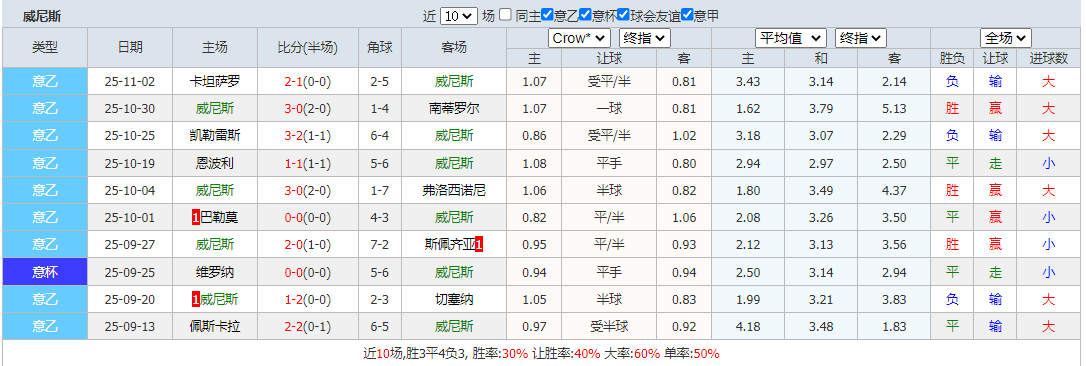Click the 7-2 corner count
Image resolution: width=1086 pixels, height=366 pixels.
(x=380, y=245)
